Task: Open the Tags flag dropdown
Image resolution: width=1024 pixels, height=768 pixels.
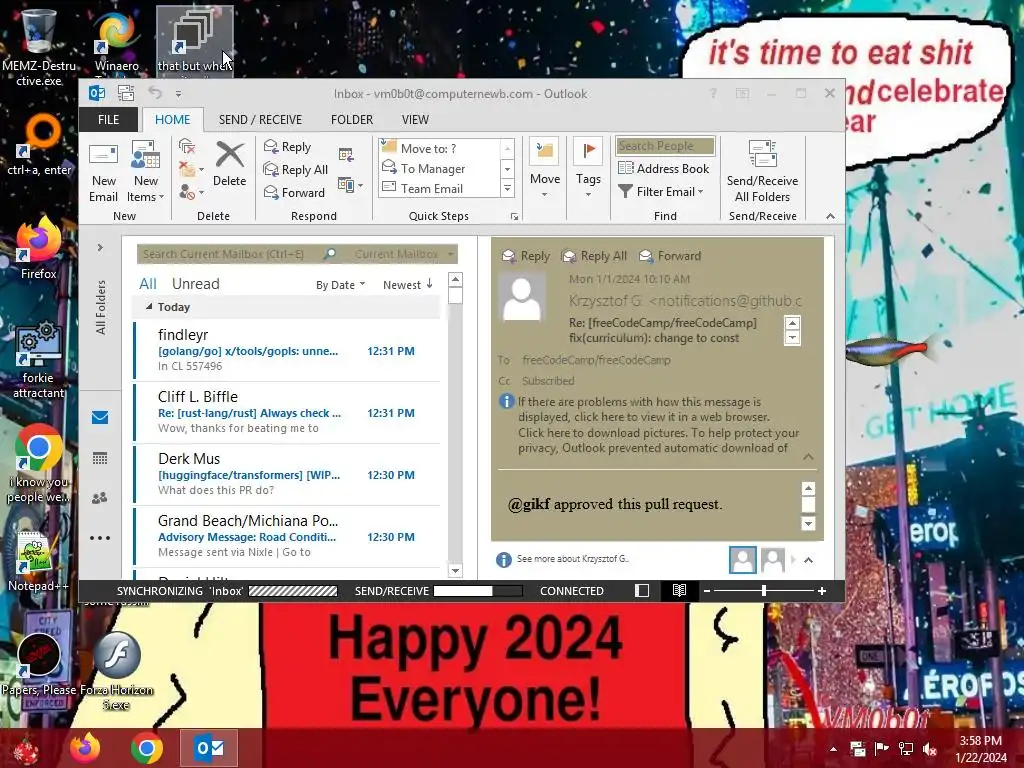Action: [588, 168]
